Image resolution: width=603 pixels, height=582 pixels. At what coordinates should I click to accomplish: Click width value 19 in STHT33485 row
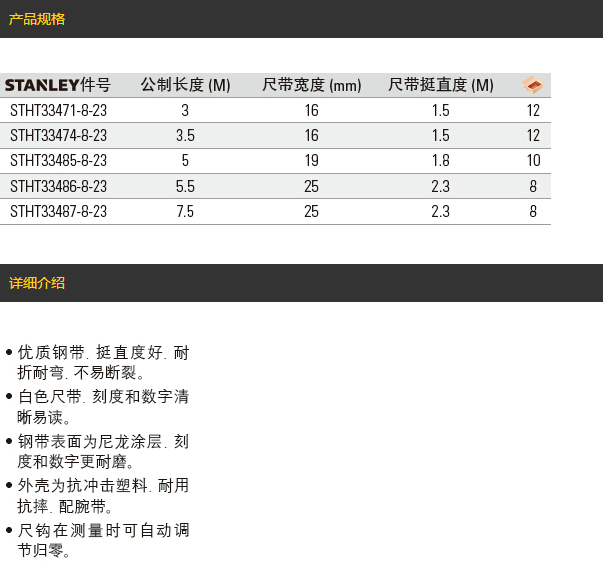tap(311, 160)
